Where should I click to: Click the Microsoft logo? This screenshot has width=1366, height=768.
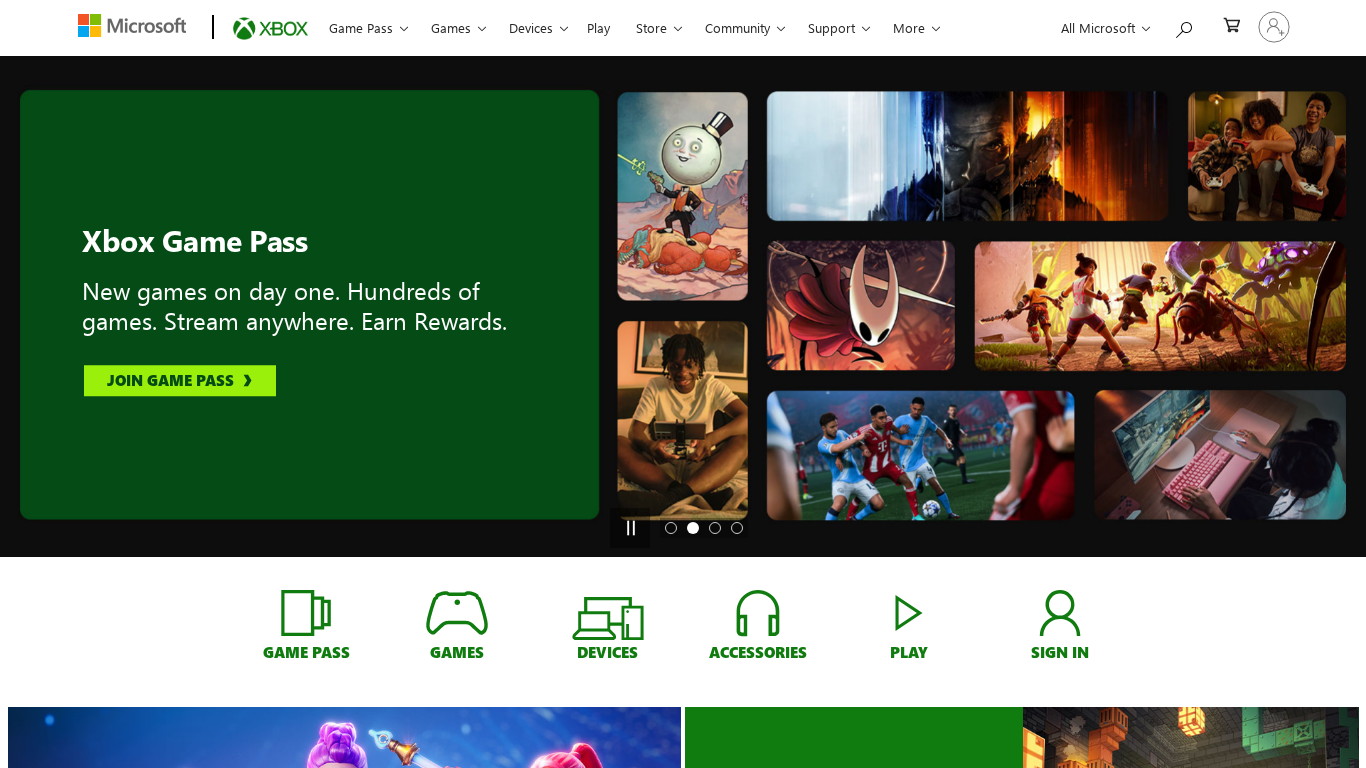pos(132,27)
